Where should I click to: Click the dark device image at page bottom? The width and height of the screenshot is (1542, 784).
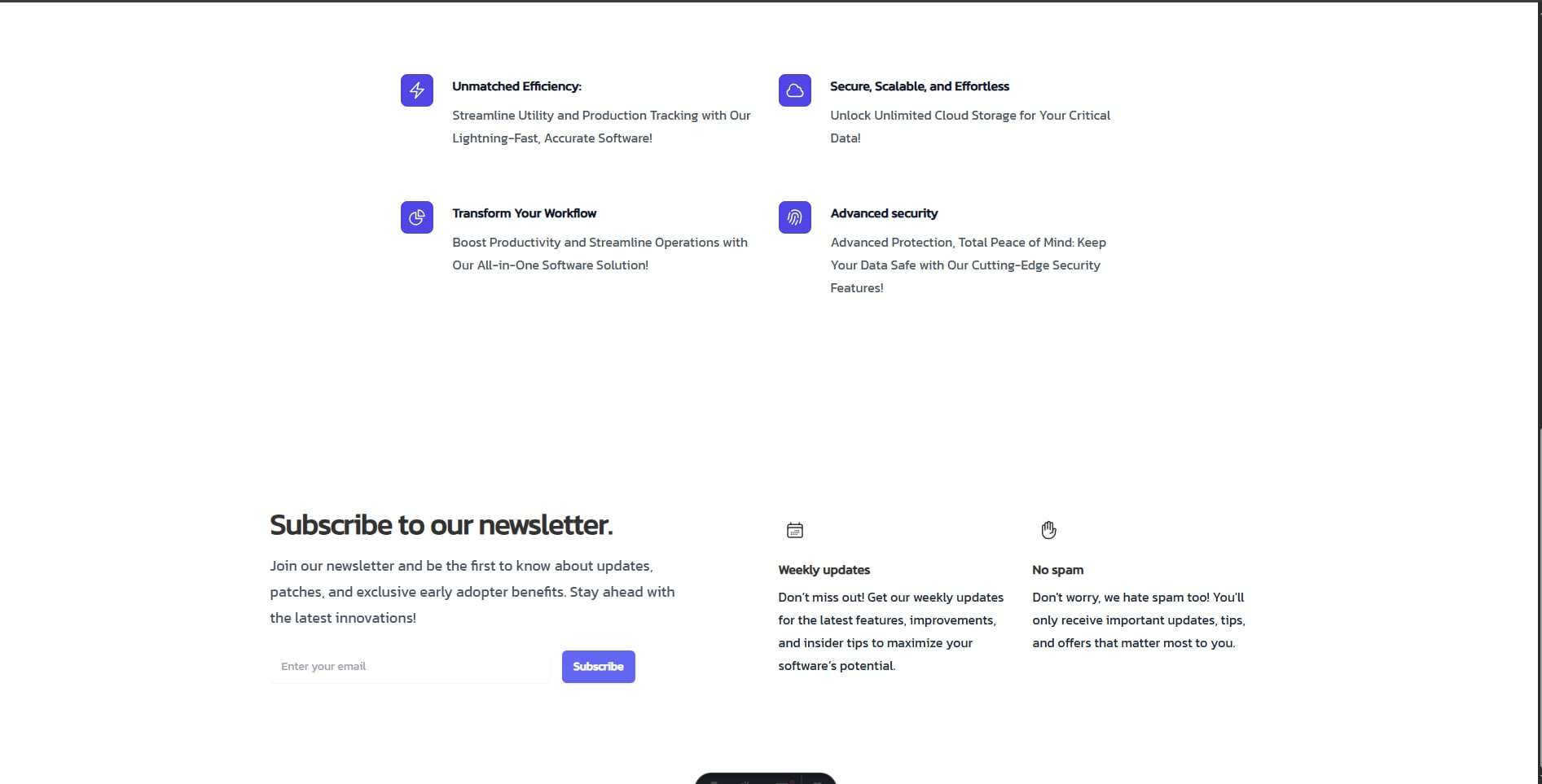766,778
